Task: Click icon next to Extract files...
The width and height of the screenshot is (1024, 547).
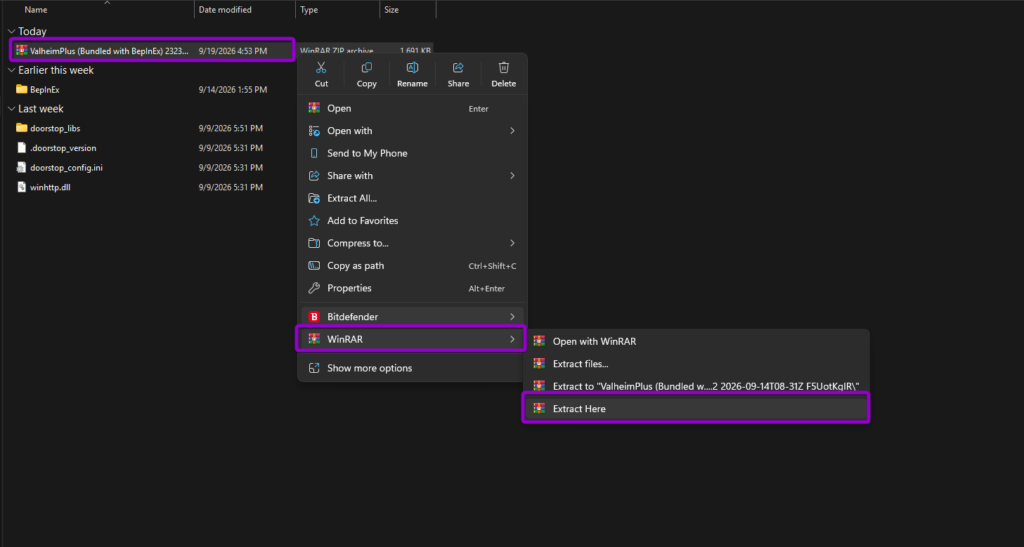Action: 539,364
